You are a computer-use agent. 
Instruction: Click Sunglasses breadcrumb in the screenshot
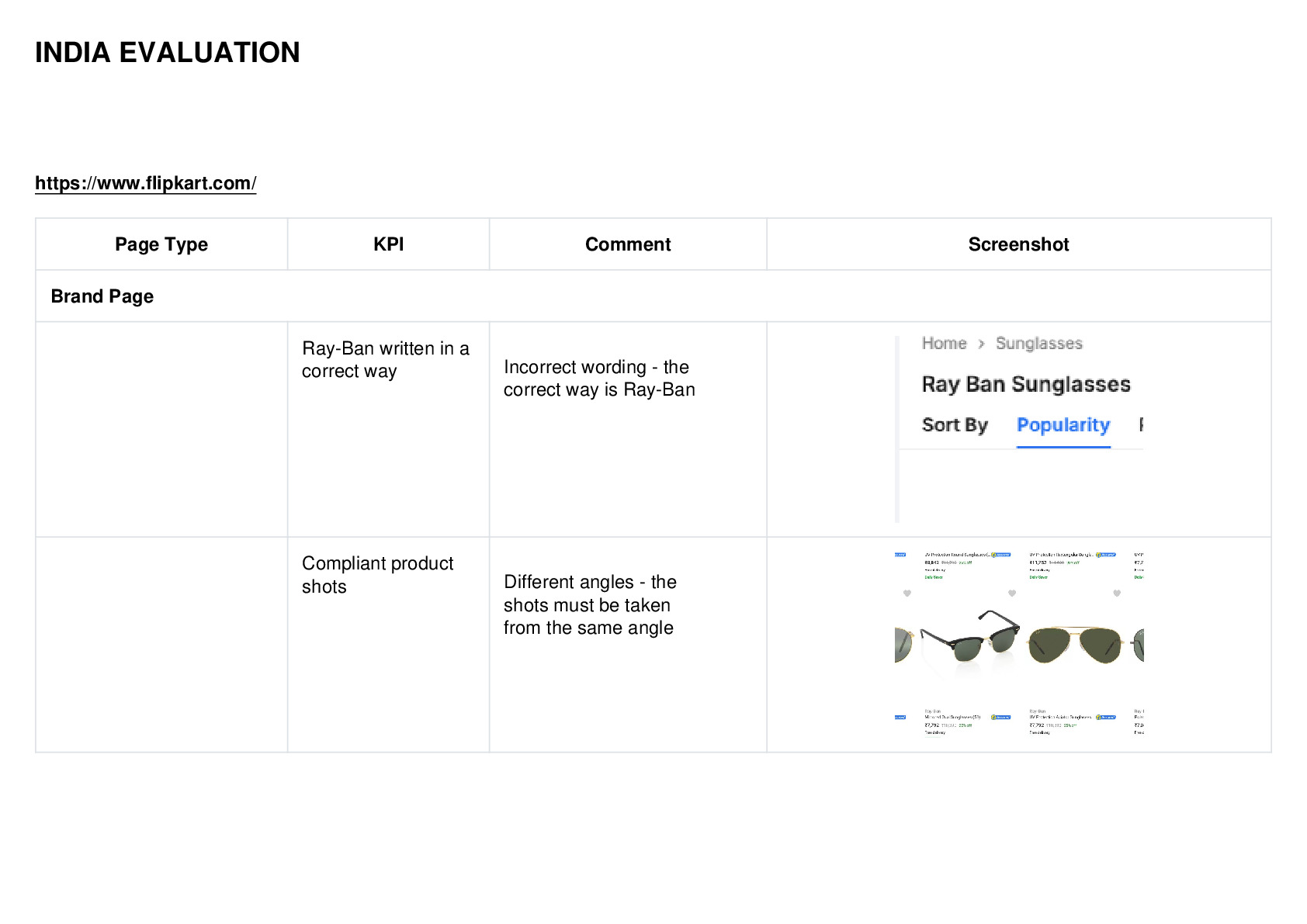[x=1038, y=344]
